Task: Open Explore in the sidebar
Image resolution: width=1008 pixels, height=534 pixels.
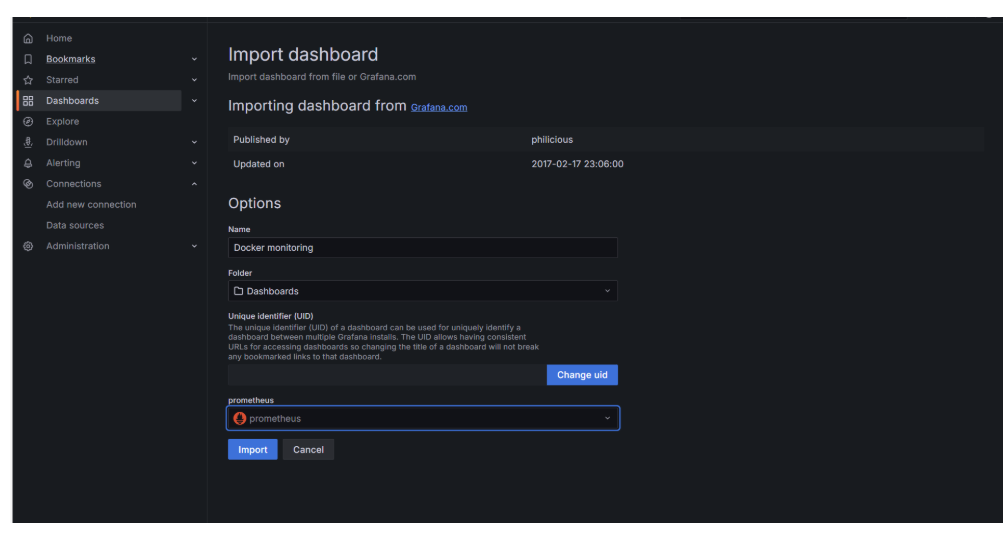Action: coord(62,121)
